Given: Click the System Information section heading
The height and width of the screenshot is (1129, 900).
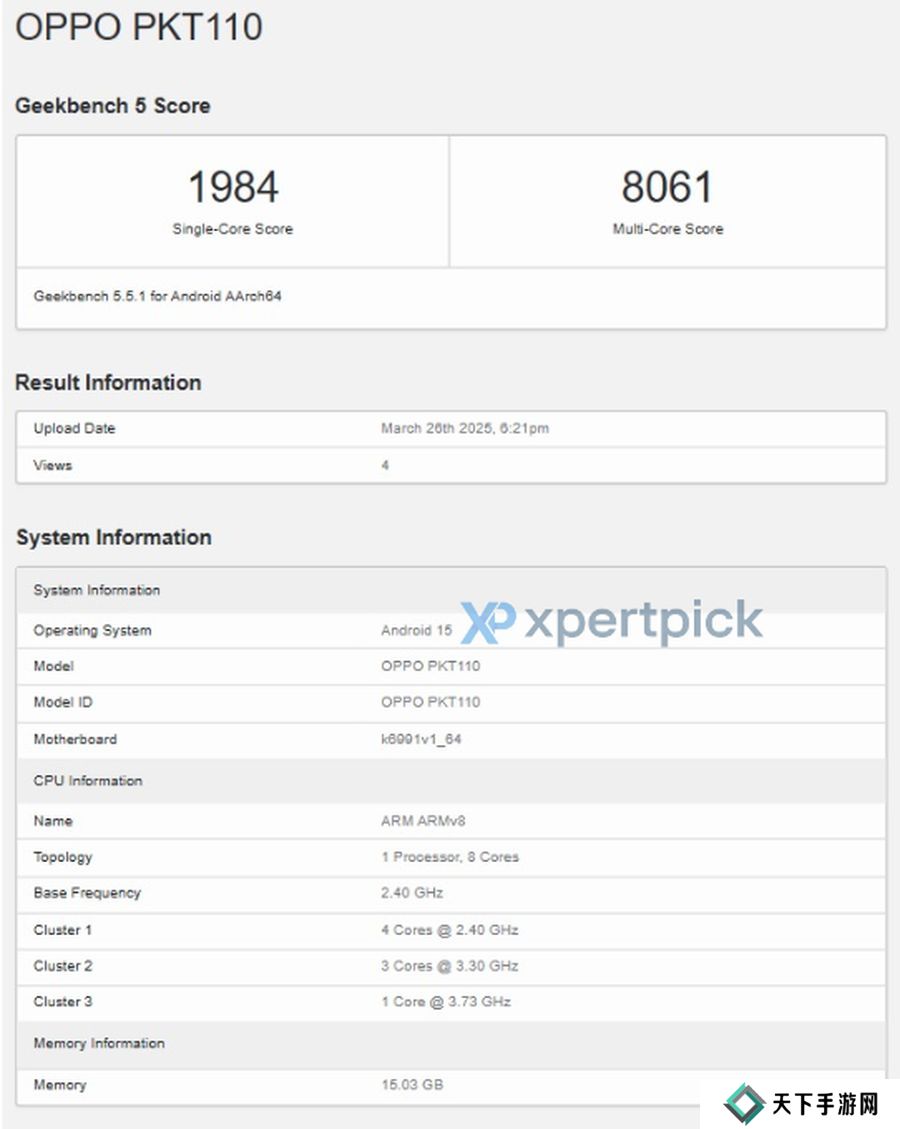Looking at the screenshot, I should click(x=113, y=537).
